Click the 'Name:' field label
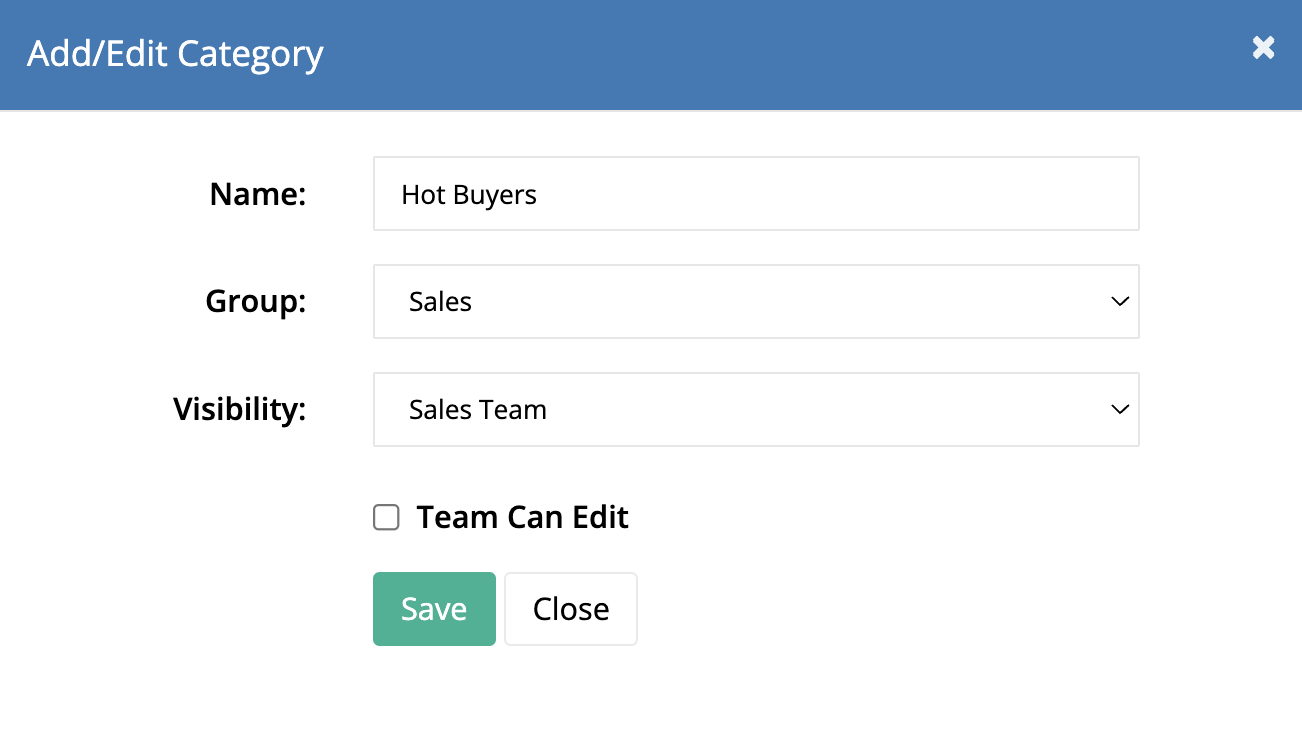 [x=257, y=194]
